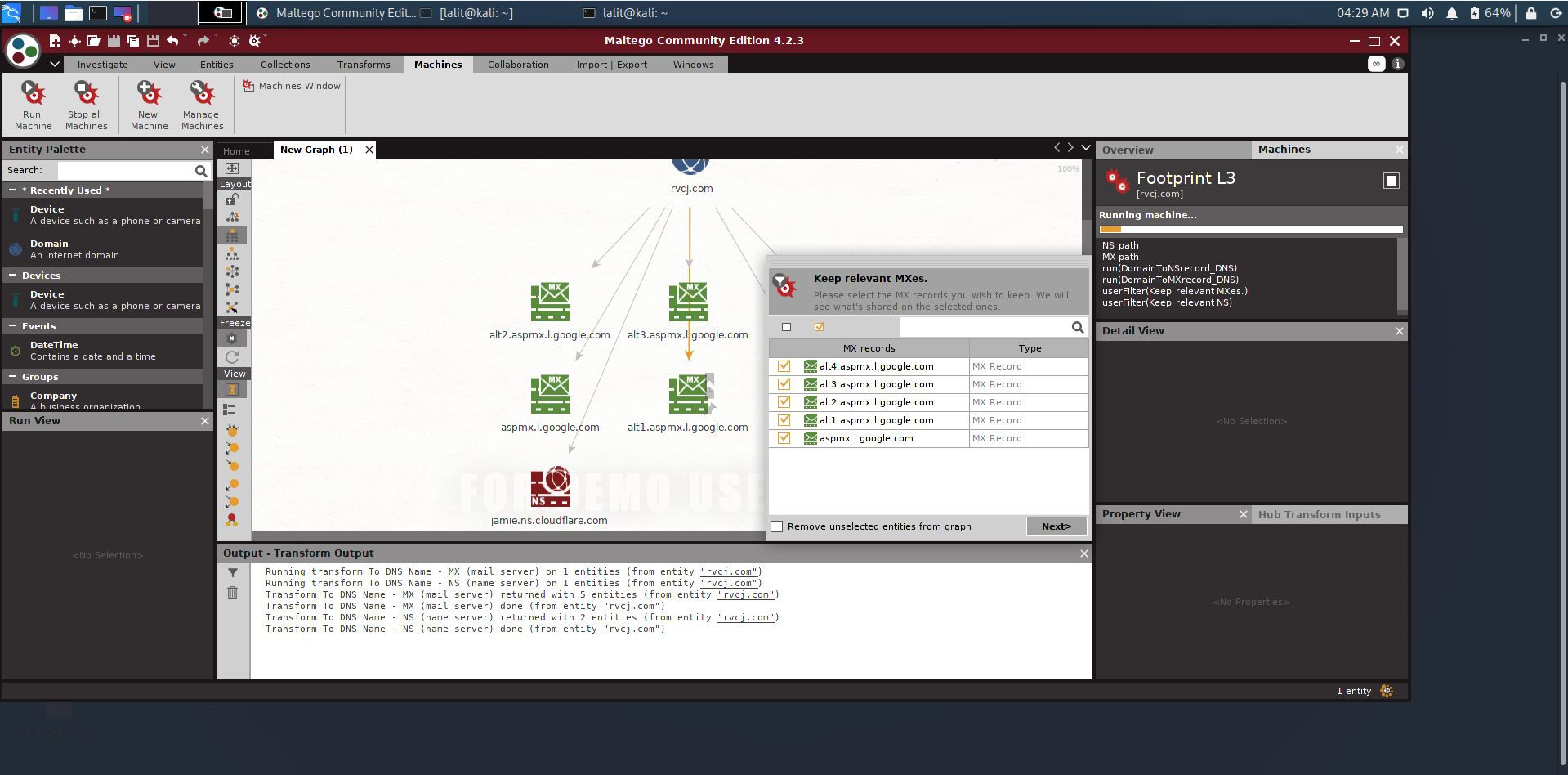Toggle checkbox for alt3.aspmx.l.google.com
Screen dimensions: 1568x775
tap(784, 384)
